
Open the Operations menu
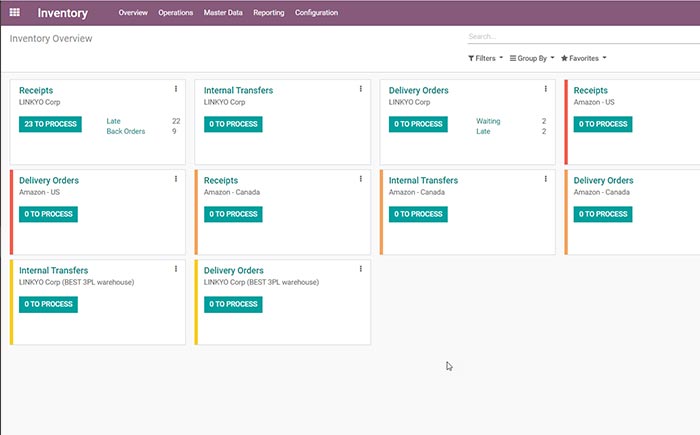176,13
